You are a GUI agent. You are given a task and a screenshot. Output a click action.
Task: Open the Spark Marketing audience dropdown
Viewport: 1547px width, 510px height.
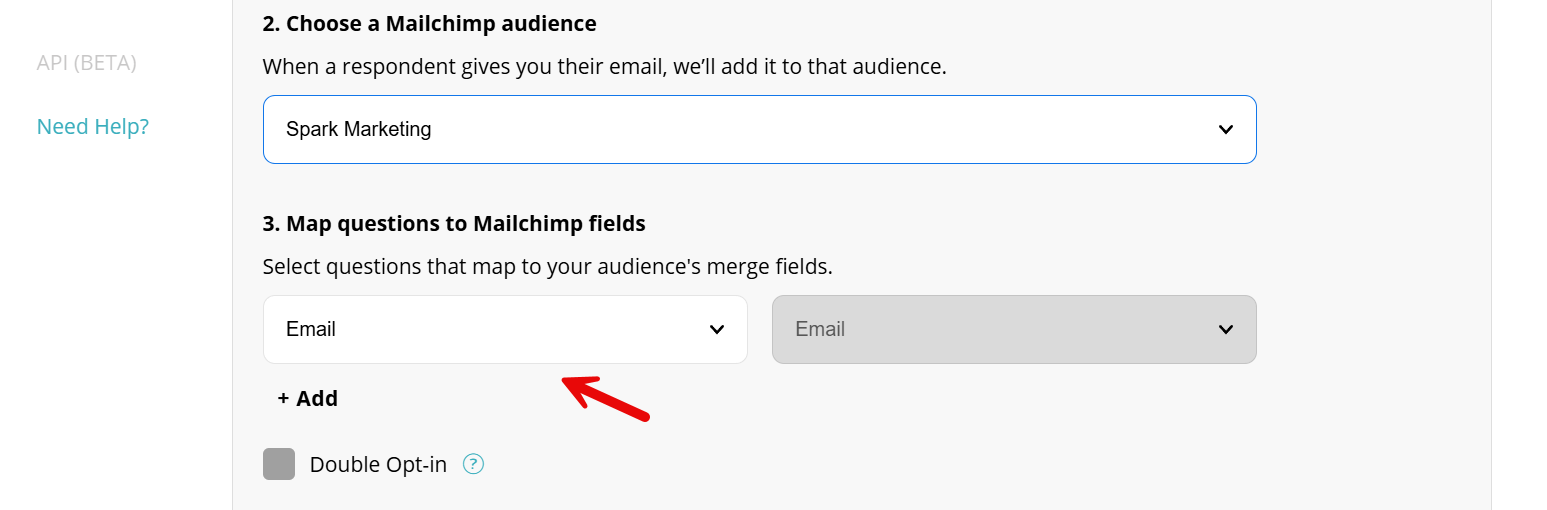tap(758, 129)
